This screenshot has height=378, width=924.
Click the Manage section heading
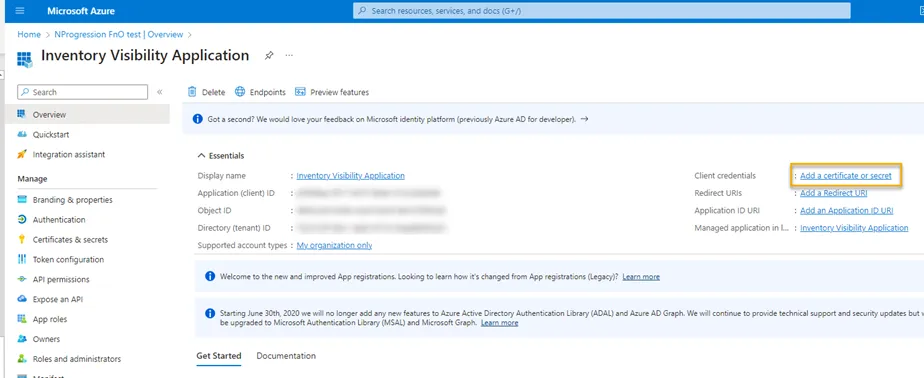(32, 179)
